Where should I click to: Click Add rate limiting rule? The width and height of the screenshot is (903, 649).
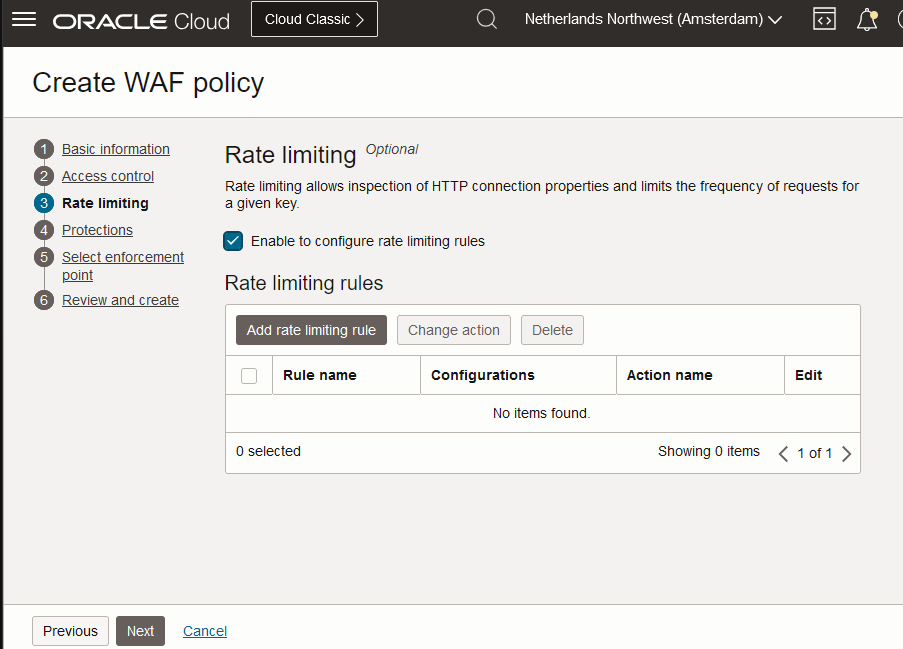(x=311, y=330)
